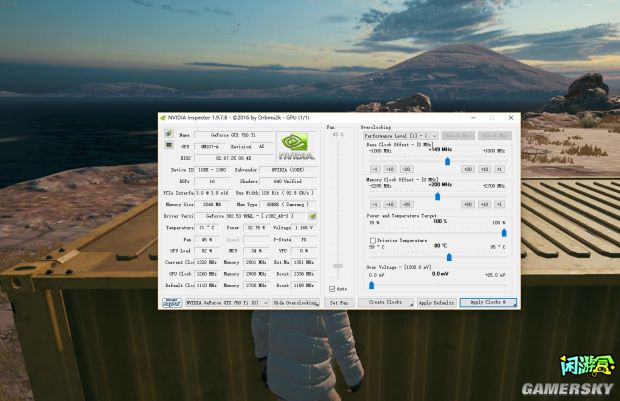Toggle the Auto fan checkbox
The width and height of the screenshot is (620, 401).
pos(333,289)
